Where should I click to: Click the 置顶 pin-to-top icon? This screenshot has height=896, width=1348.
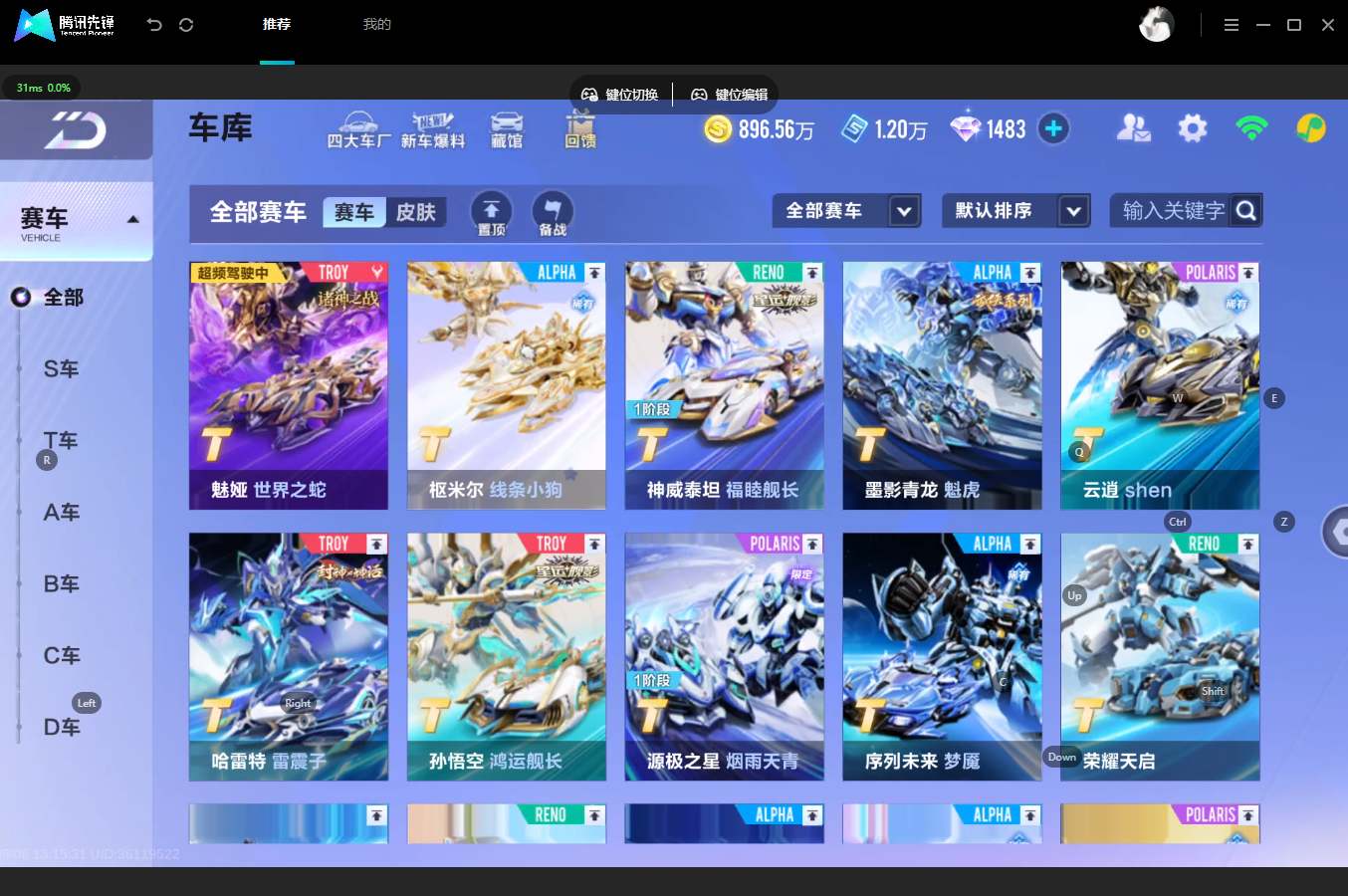492,213
